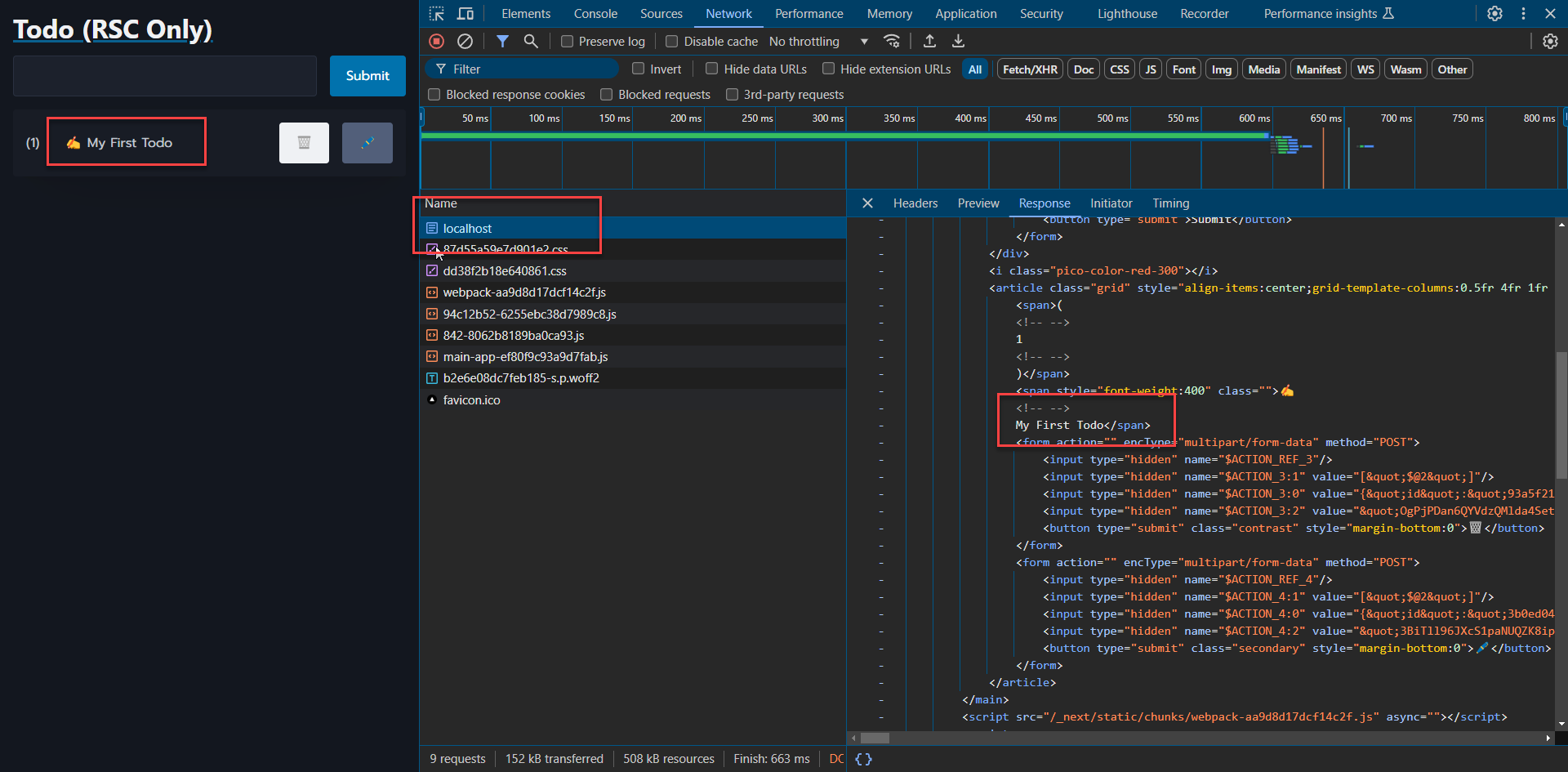Check Blocked requests checkbox
The height and width of the screenshot is (772, 1568).
[x=607, y=95]
